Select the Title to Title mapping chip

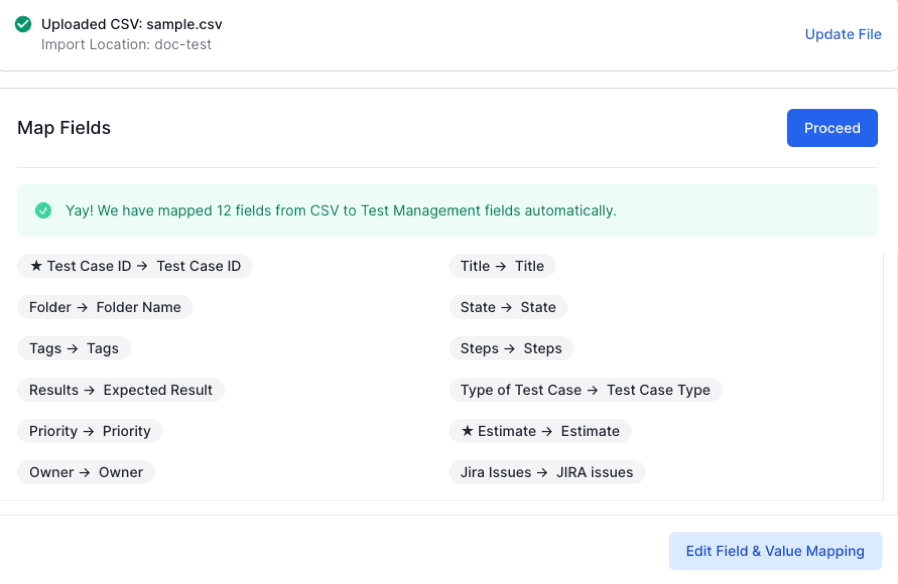[x=502, y=266]
